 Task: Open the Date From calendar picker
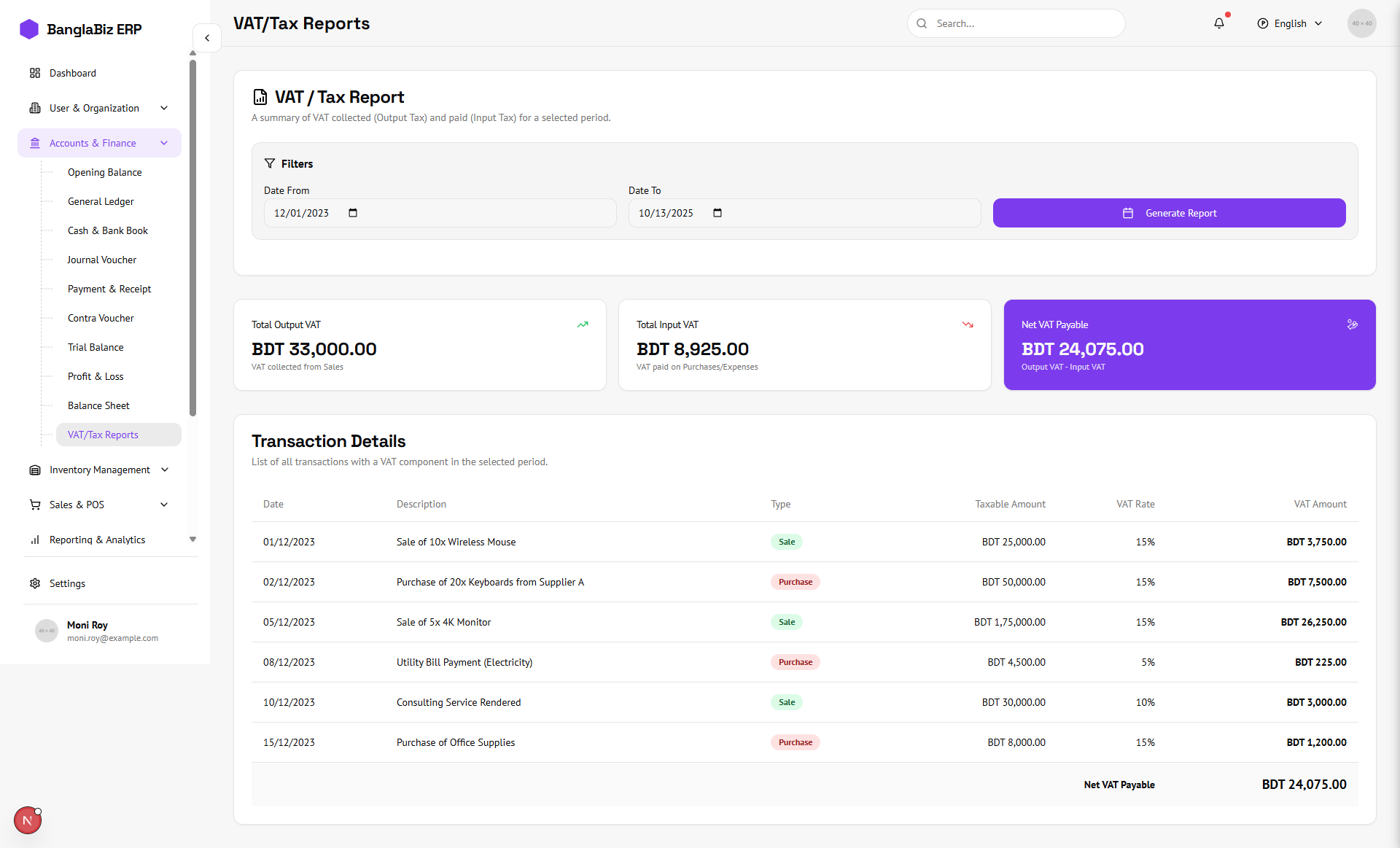click(x=353, y=213)
